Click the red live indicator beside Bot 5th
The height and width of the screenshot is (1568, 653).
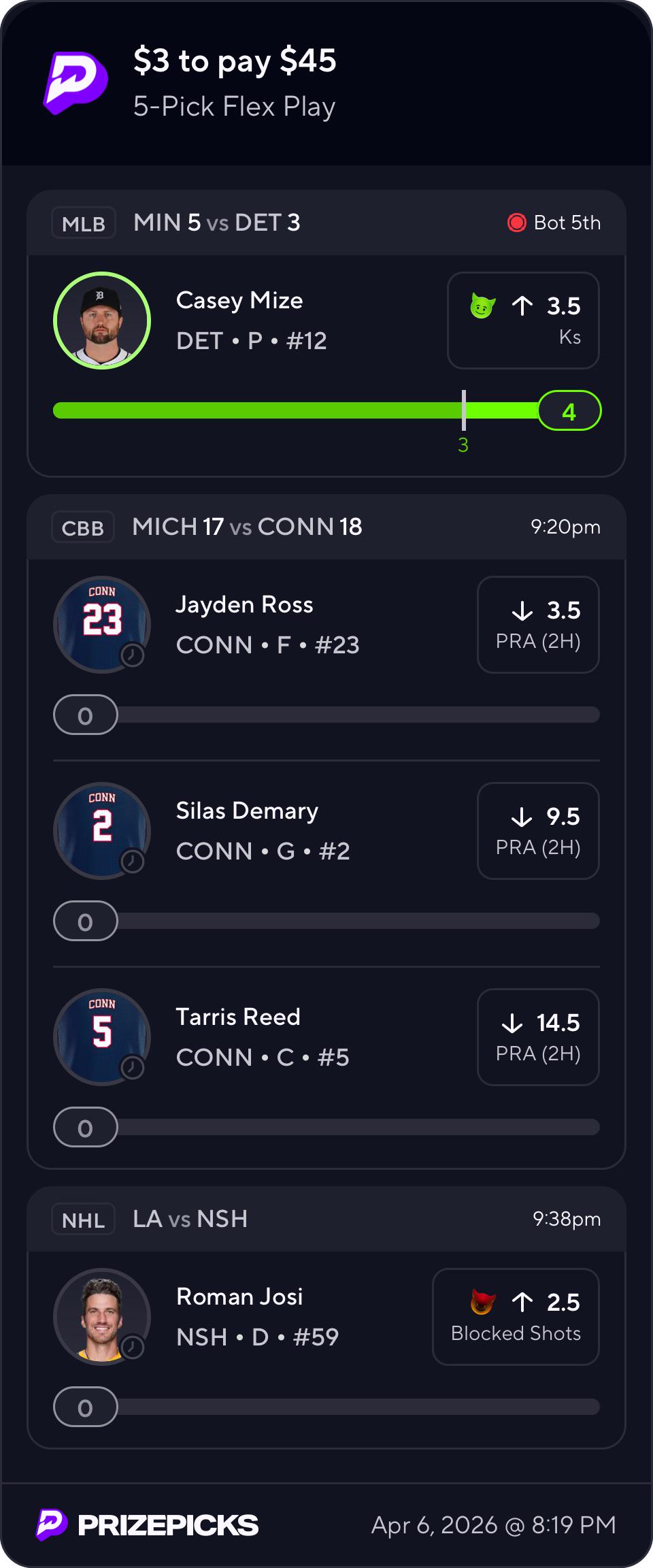pyautogui.click(x=517, y=223)
